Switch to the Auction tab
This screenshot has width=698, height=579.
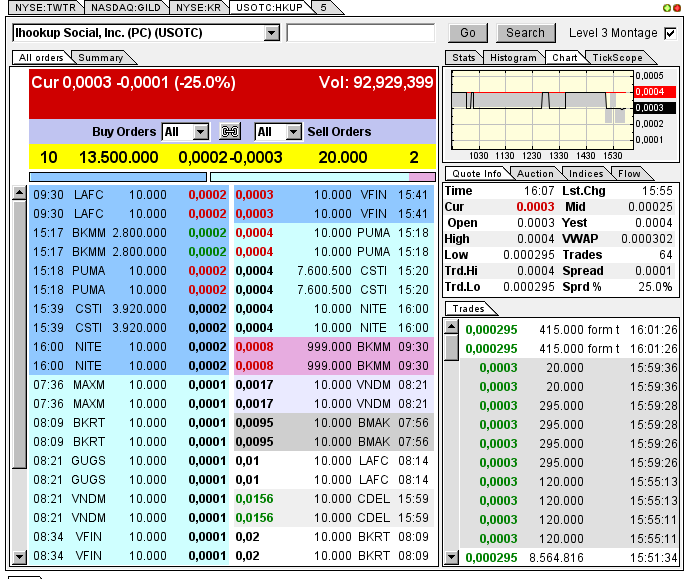pos(535,174)
